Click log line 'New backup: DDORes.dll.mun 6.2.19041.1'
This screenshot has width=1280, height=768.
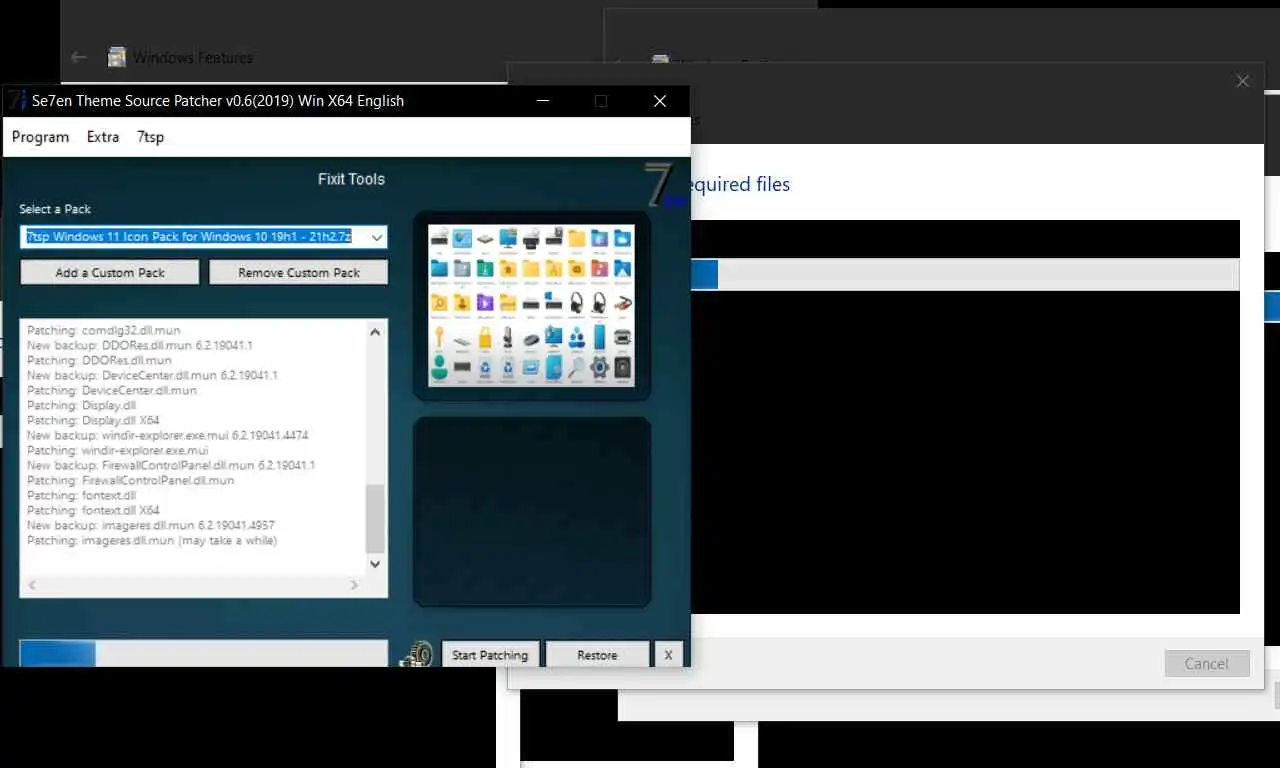click(140, 345)
